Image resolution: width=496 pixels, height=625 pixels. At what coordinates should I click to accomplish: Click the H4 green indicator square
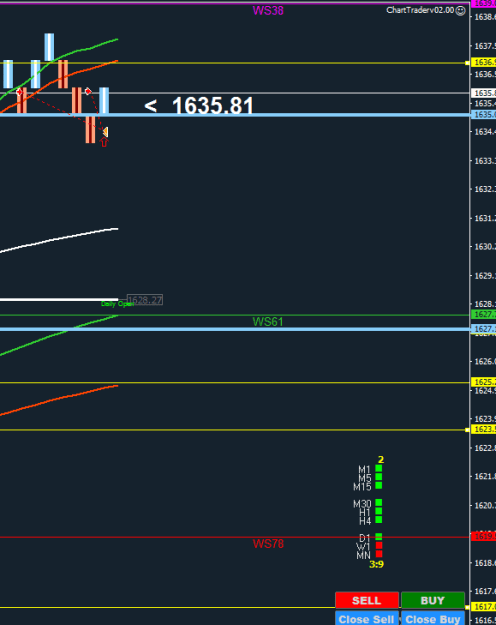[379, 520]
